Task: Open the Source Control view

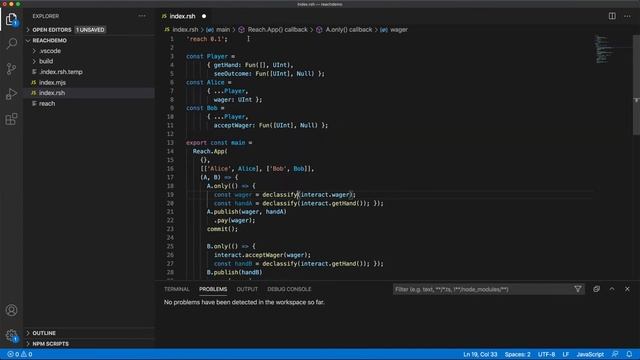Action: tap(11, 69)
